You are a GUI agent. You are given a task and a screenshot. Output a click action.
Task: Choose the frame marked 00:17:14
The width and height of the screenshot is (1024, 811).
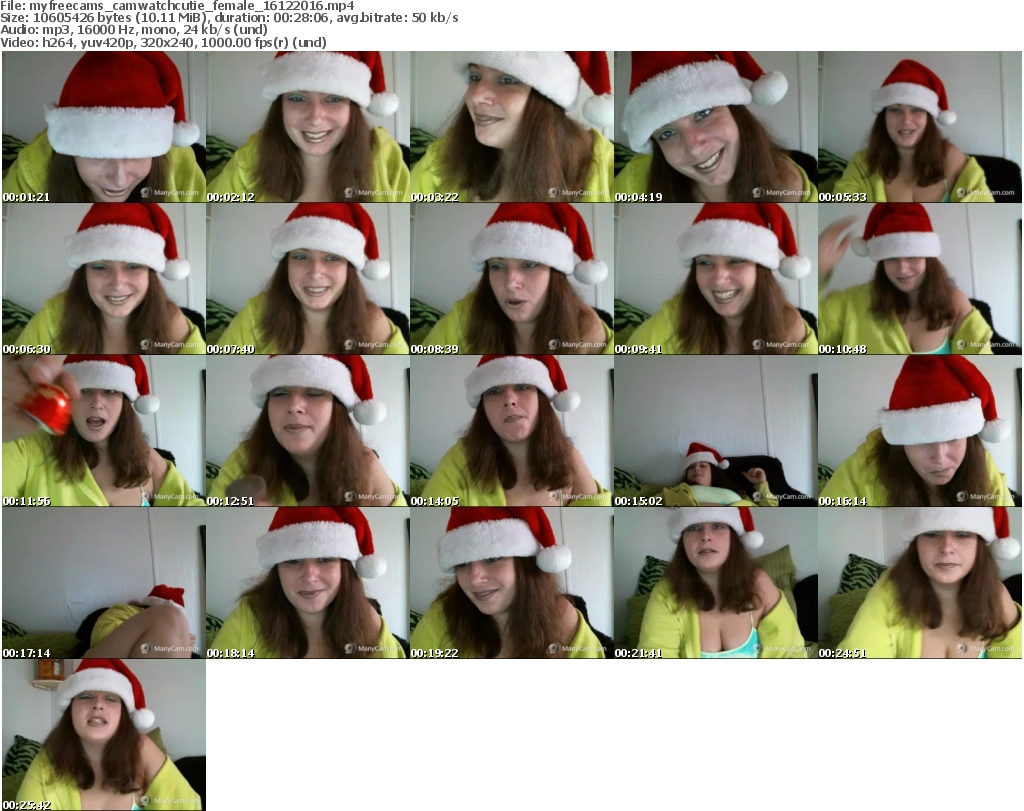104,582
